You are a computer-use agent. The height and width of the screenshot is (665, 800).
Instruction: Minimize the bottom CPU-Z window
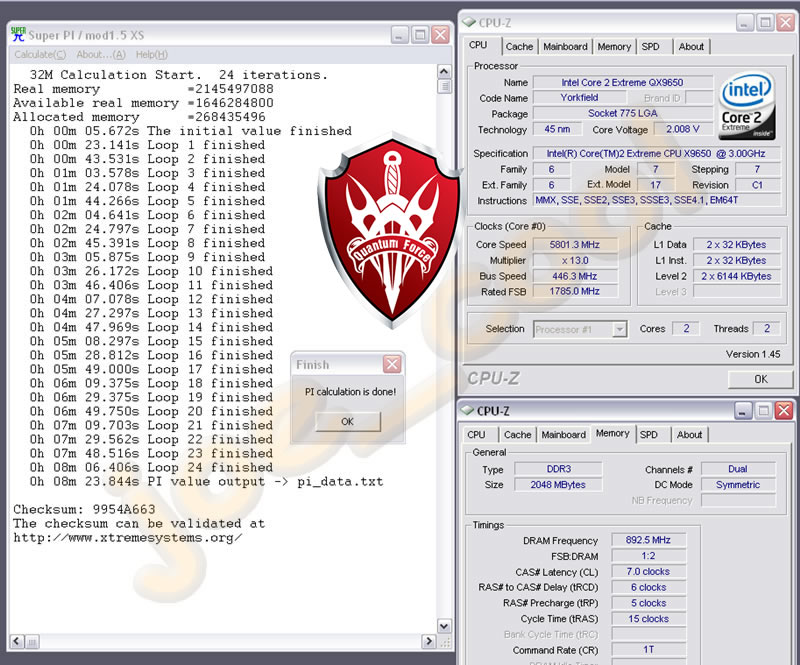click(743, 410)
